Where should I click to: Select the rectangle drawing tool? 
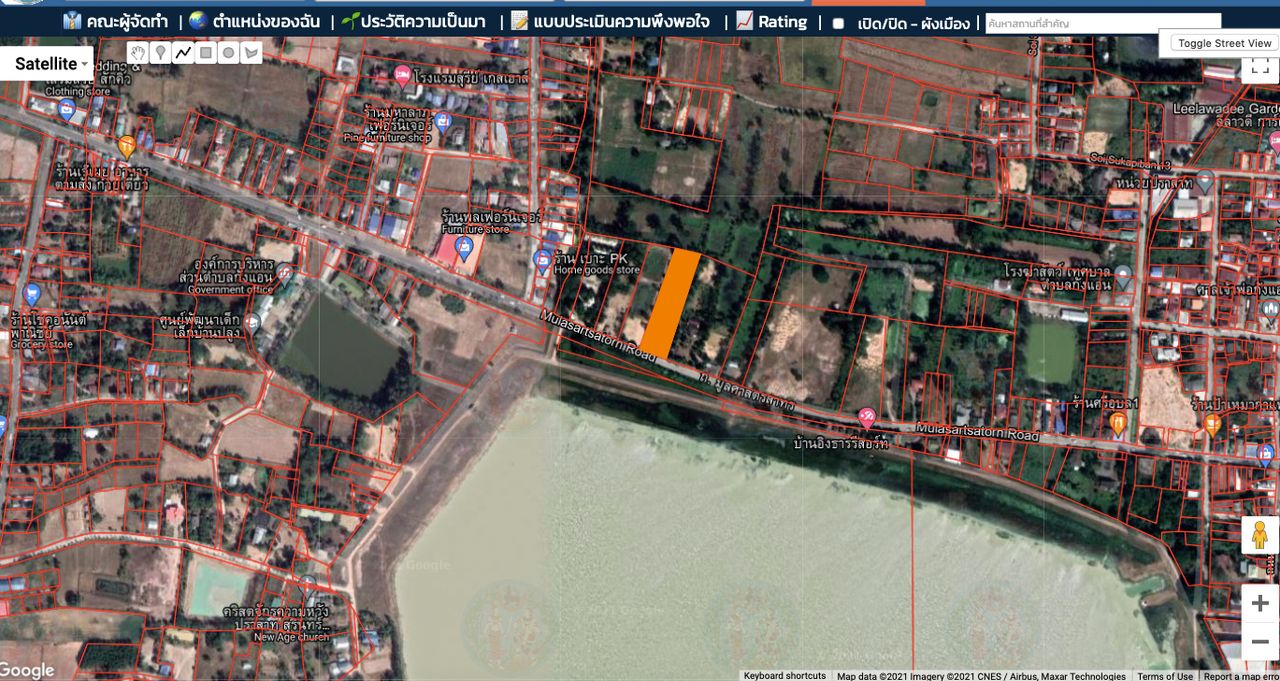206,53
